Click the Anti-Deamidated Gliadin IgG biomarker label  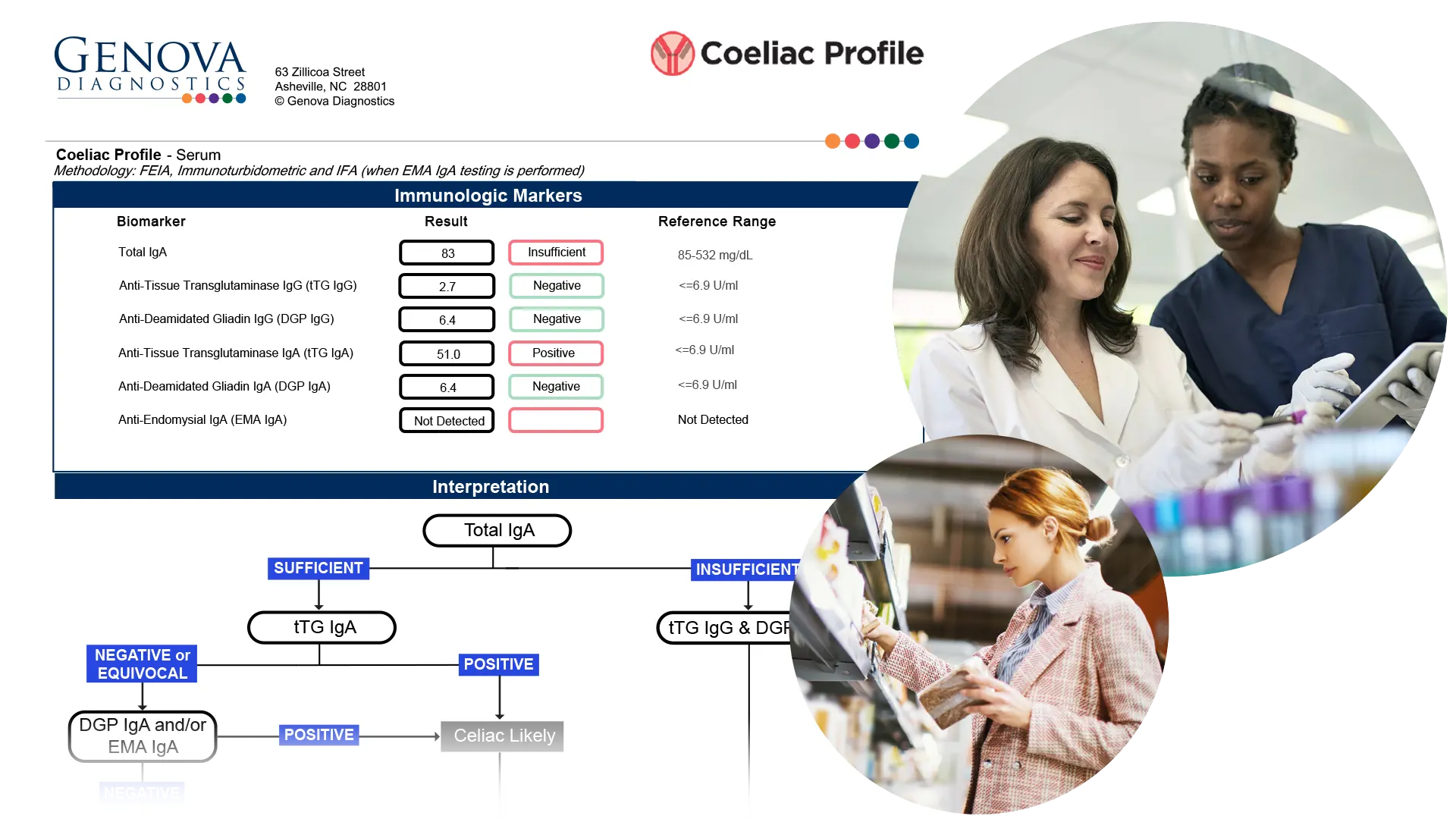coord(227,318)
